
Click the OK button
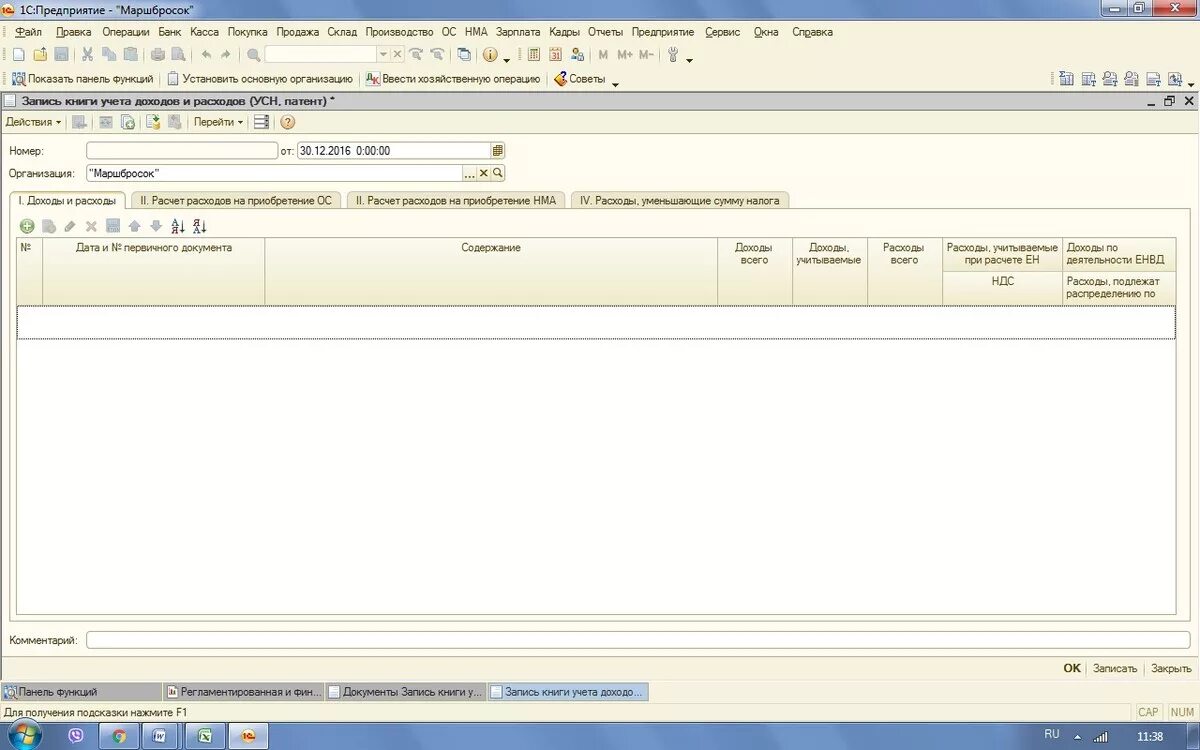1072,668
